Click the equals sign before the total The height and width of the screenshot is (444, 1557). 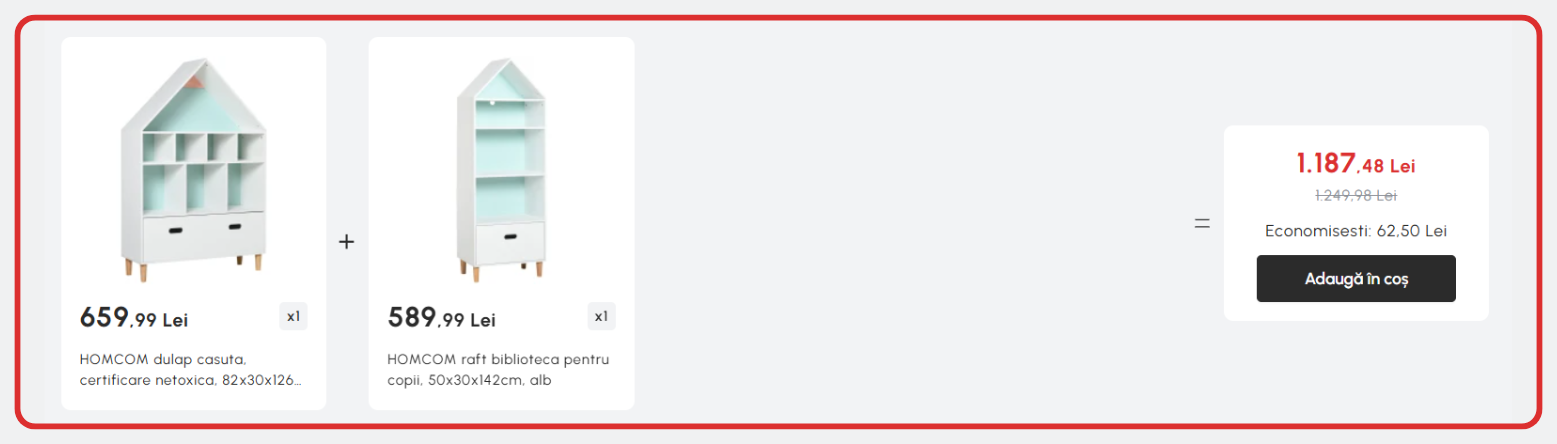coord(1202,223)
